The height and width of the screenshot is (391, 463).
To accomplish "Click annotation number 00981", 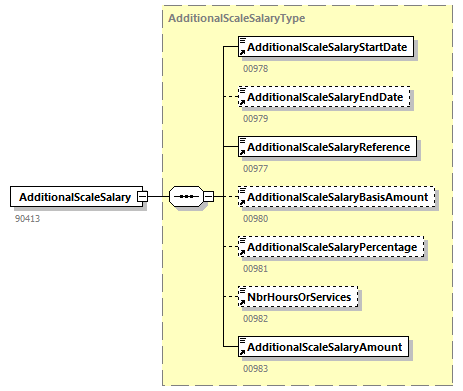I will click(255, 269).
